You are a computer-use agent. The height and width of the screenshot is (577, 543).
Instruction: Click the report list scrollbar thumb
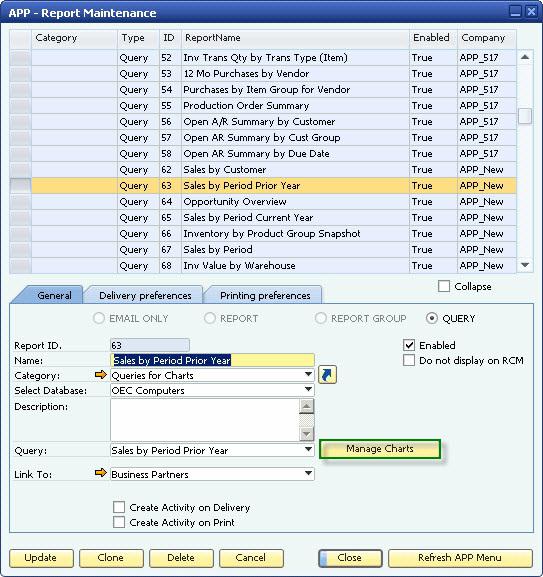pos(525,116)
